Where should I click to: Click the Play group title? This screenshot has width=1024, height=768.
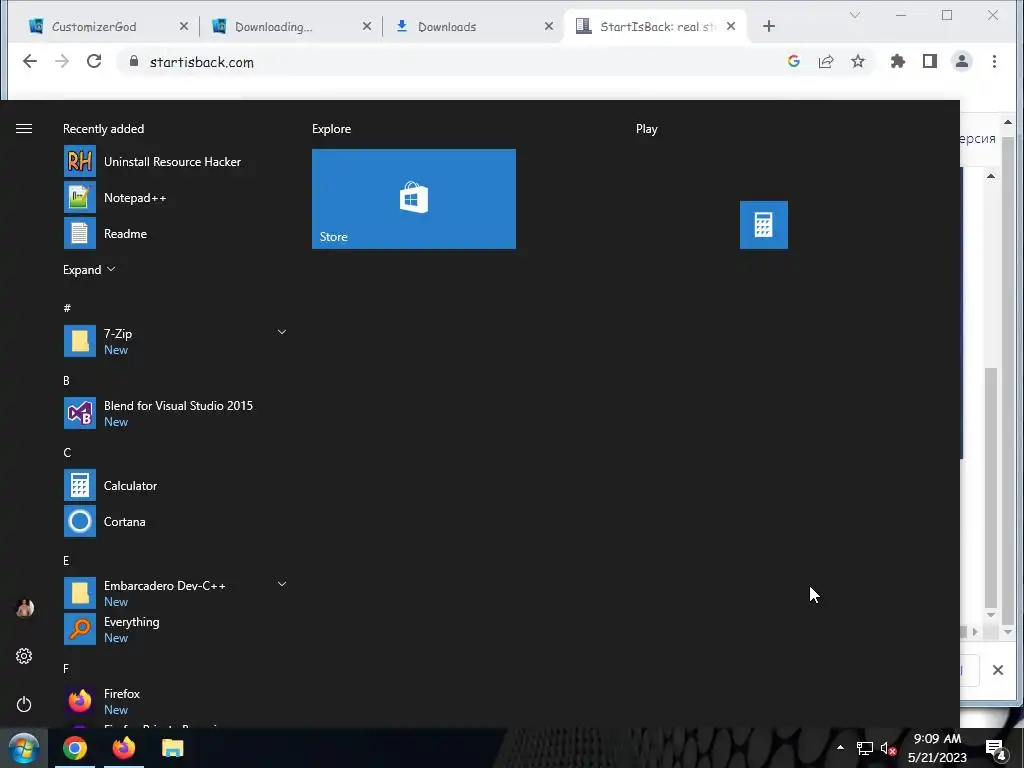647,129
